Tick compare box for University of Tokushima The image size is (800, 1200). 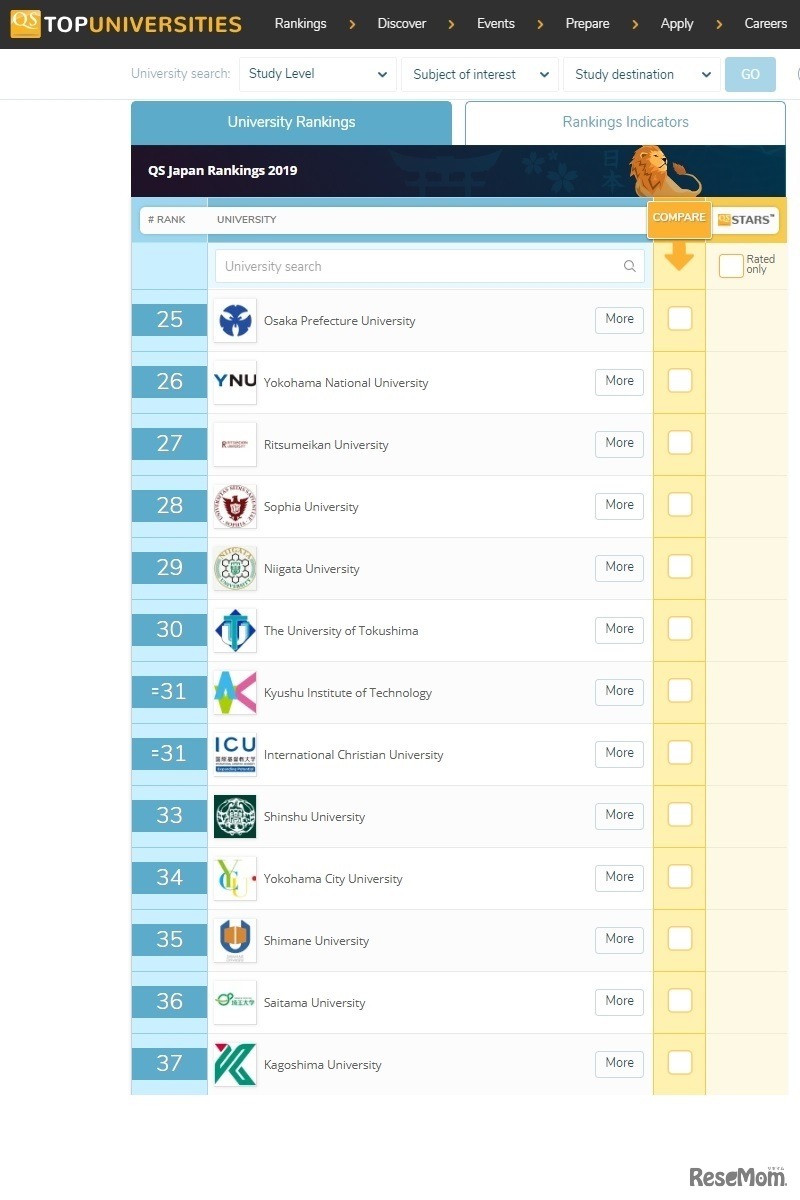click(680, 629)
